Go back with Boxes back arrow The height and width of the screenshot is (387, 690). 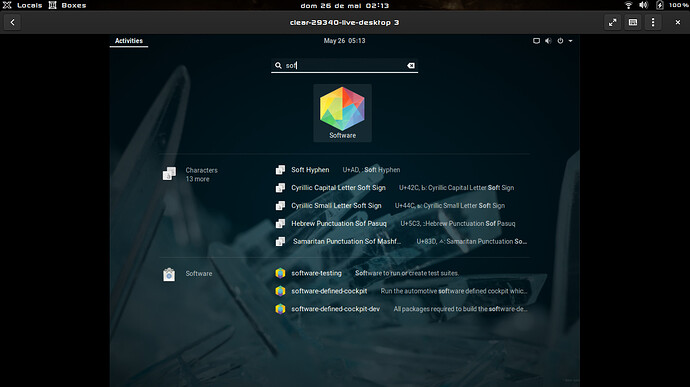click(12, 22)
